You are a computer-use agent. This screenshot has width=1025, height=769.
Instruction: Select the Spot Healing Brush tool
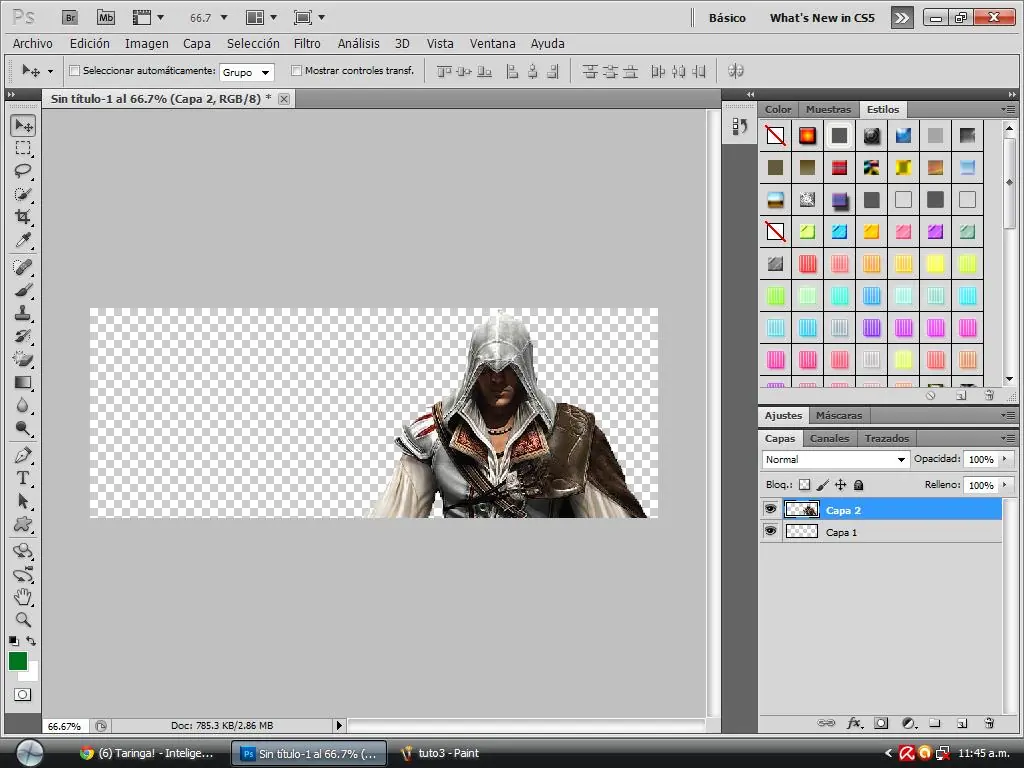coord(24,267)
